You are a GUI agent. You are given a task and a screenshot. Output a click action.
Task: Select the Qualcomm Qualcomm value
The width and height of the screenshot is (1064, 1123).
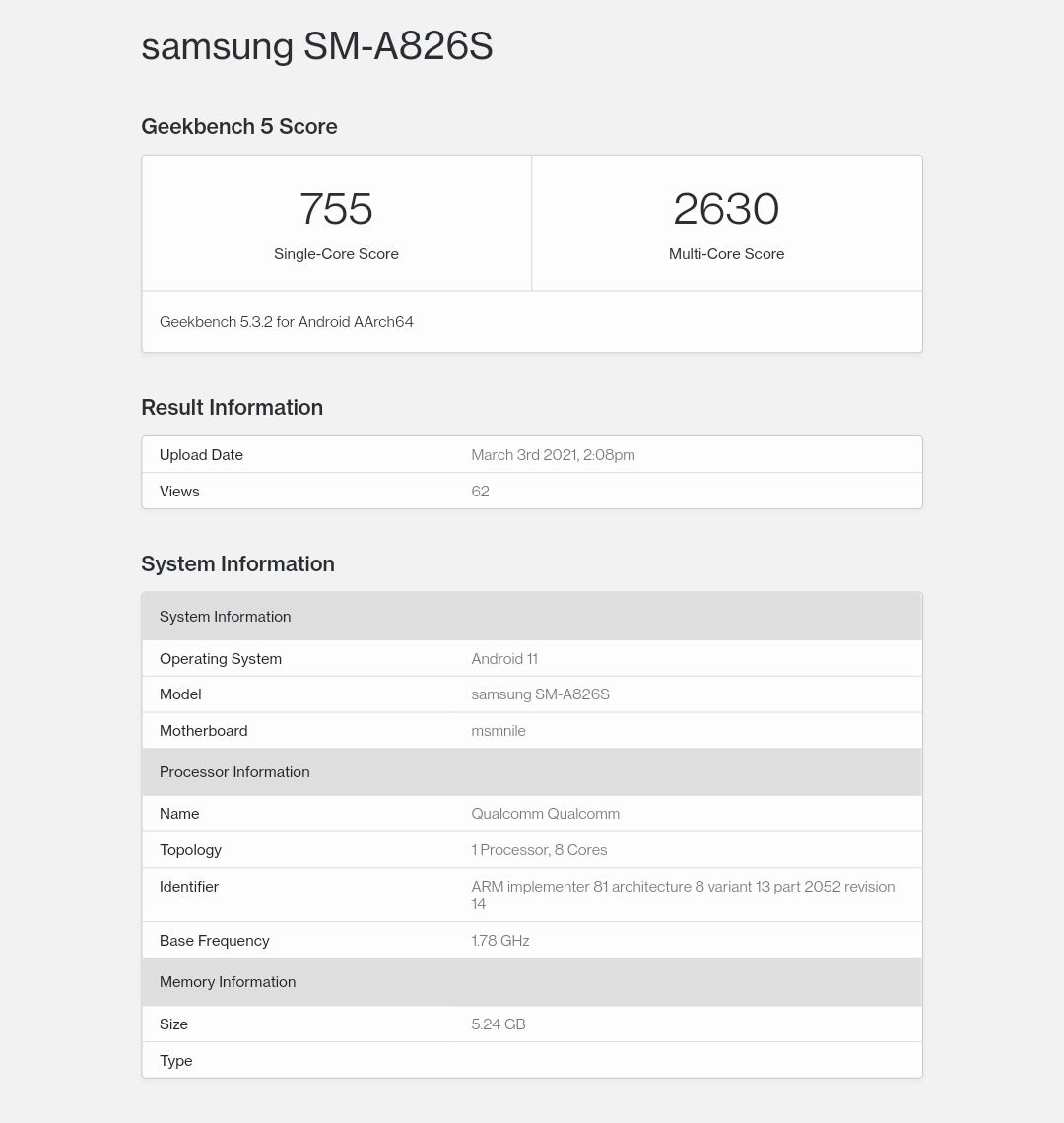(545, 814)
